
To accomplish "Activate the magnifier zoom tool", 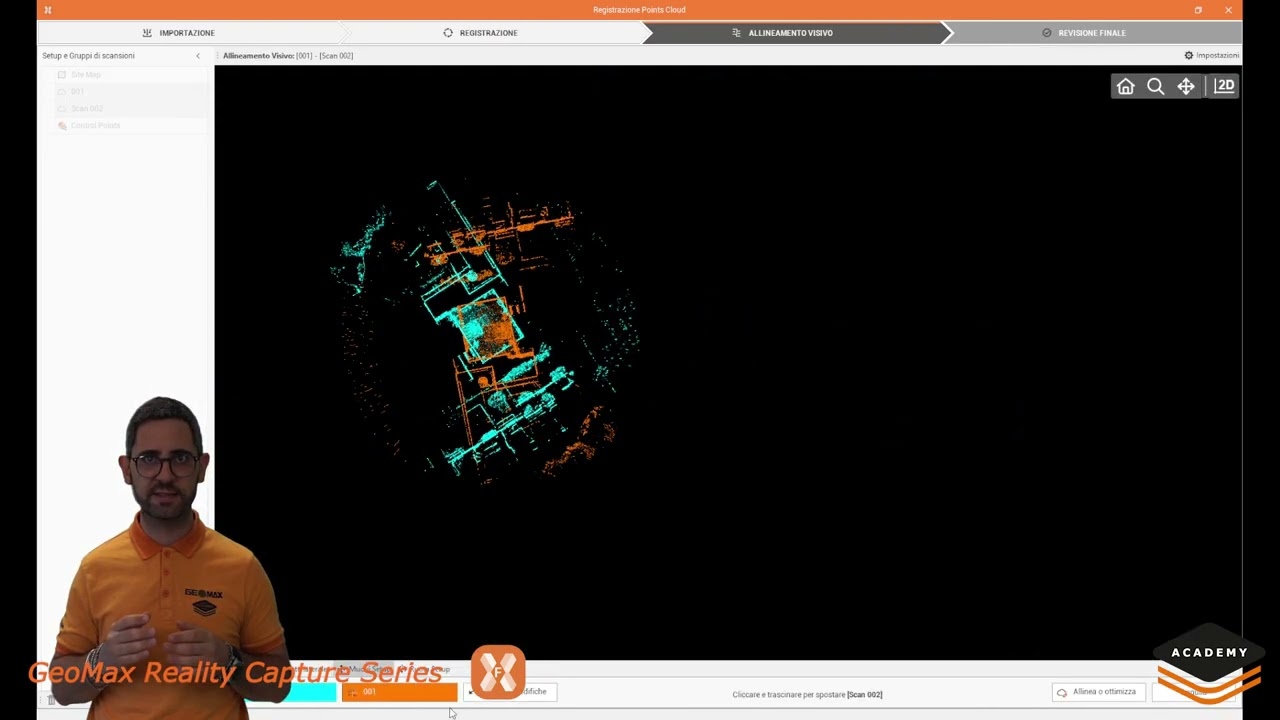I will click(x=1155, y=87).
